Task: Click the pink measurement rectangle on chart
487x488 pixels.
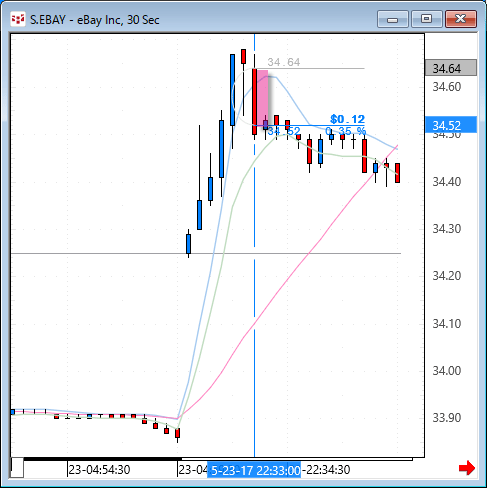Action: click(262, 98)
